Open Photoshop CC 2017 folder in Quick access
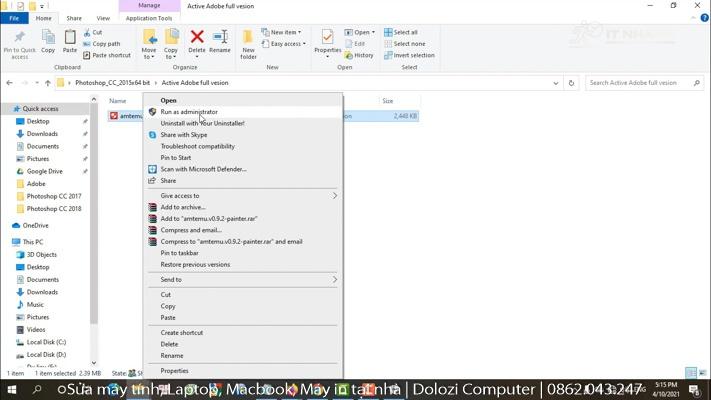Viewport: 711px width, 400px height. pos(54,196)
